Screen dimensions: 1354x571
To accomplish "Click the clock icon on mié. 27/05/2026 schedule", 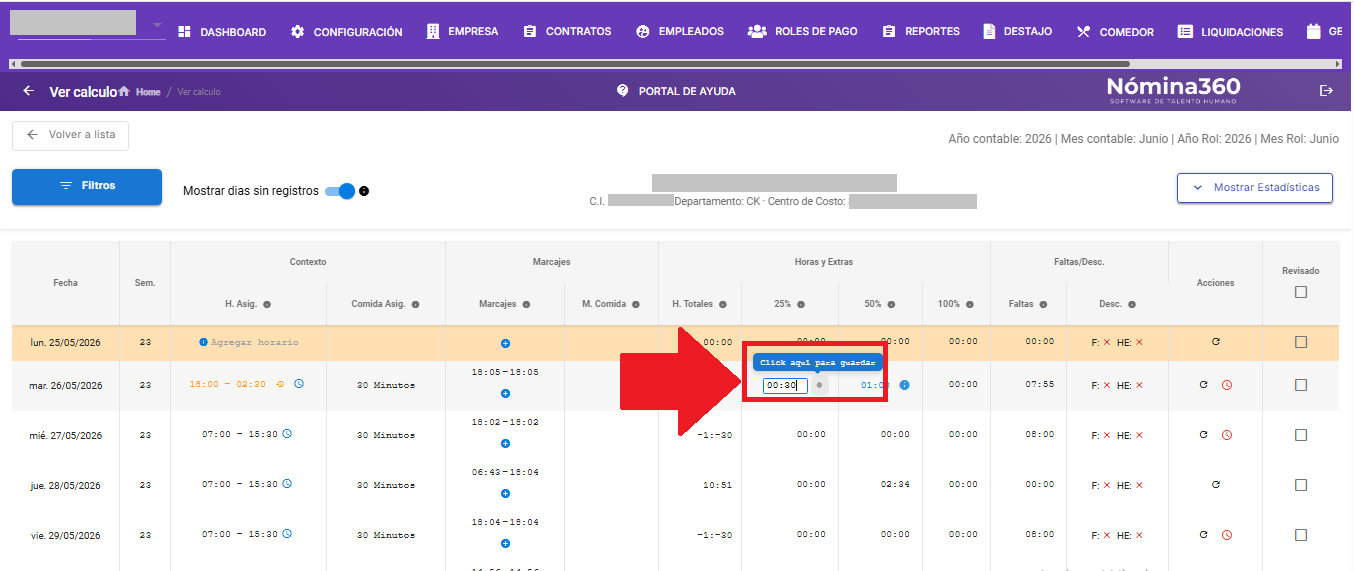I will coord(287,434).
